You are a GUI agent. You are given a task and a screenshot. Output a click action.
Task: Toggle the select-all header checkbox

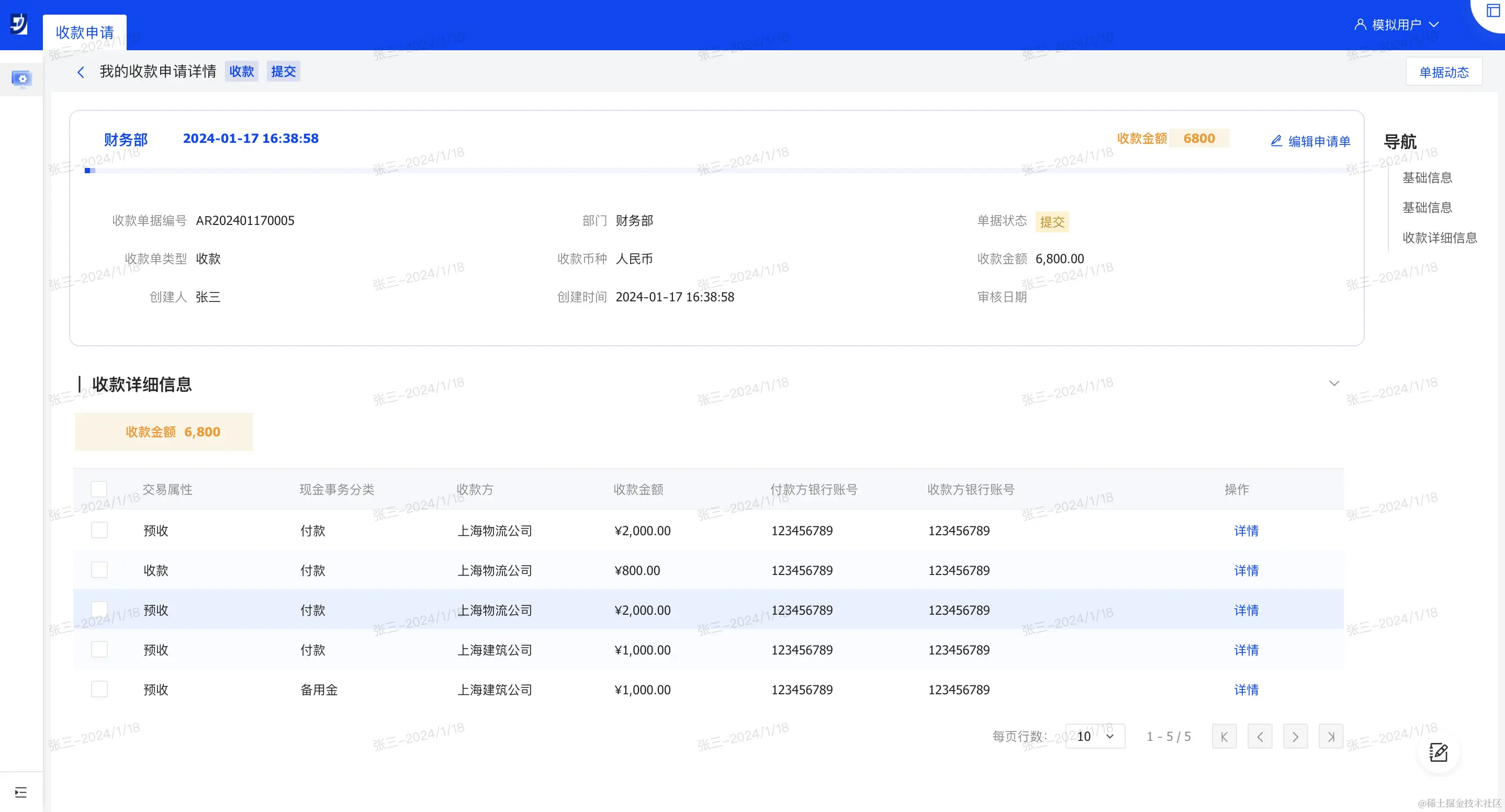point(99,489)
